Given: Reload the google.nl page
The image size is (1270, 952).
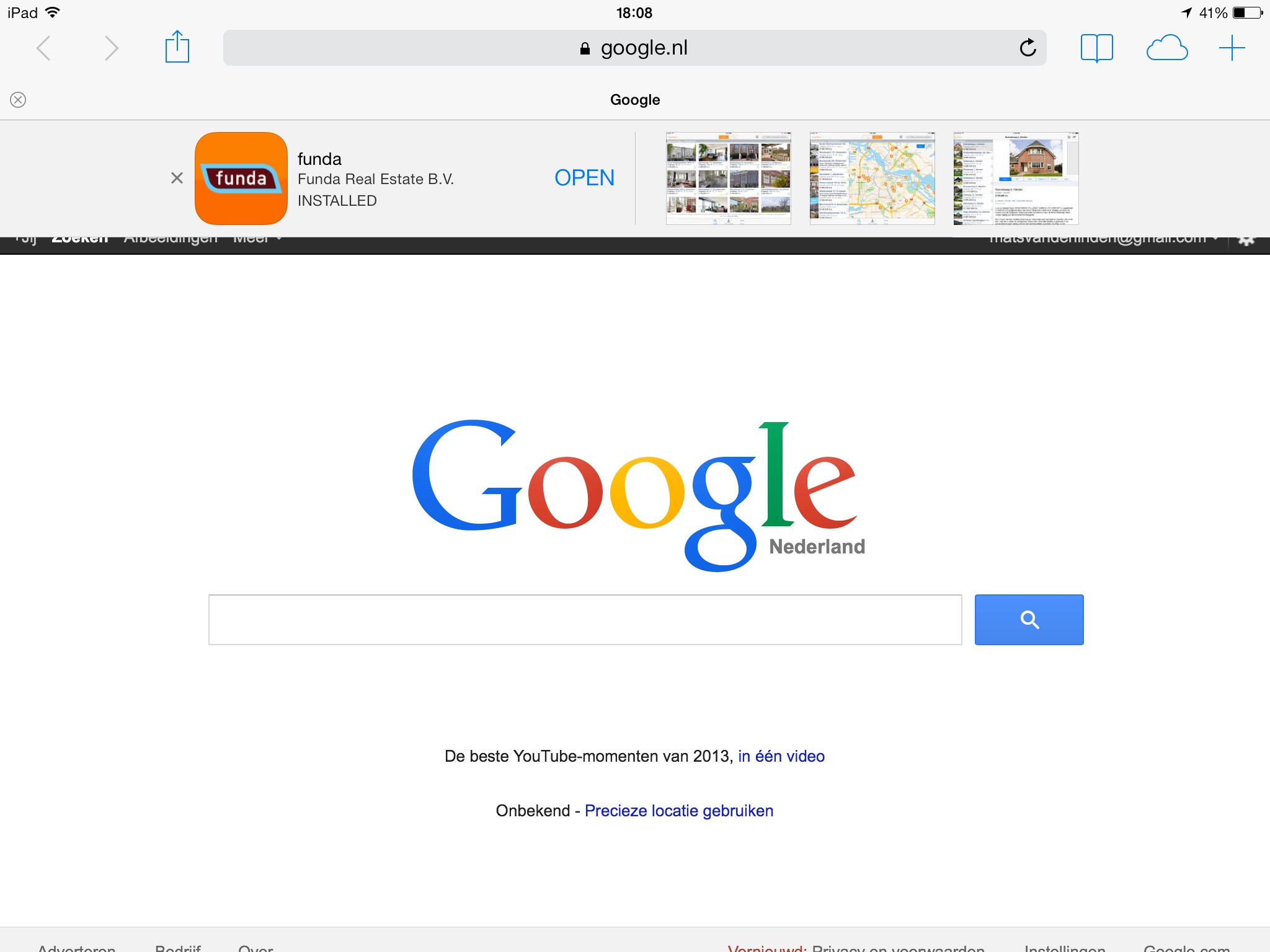Looking at the screenshot, I should [1028, 48].
